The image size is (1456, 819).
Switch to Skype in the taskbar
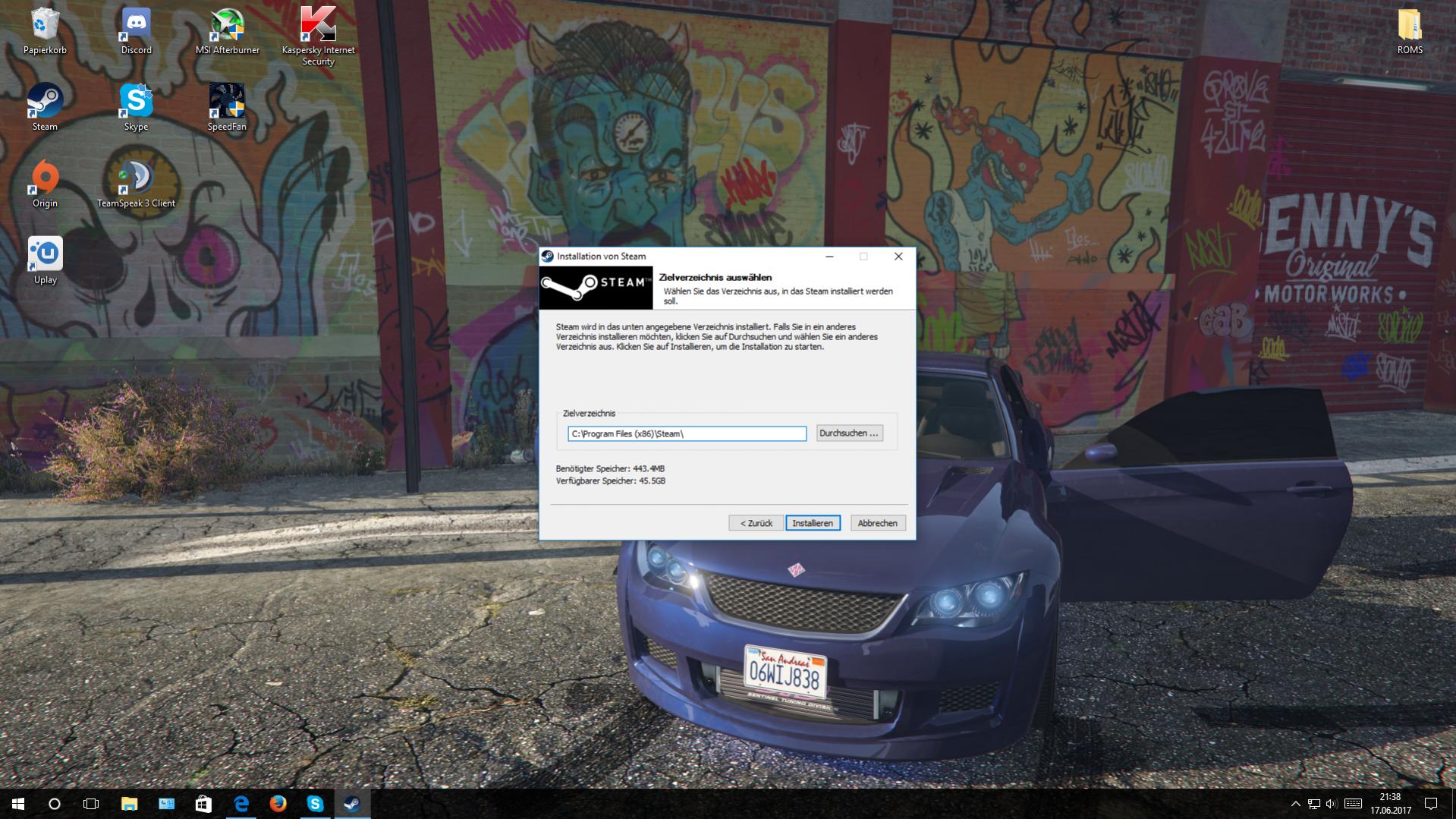click(315, 804)
